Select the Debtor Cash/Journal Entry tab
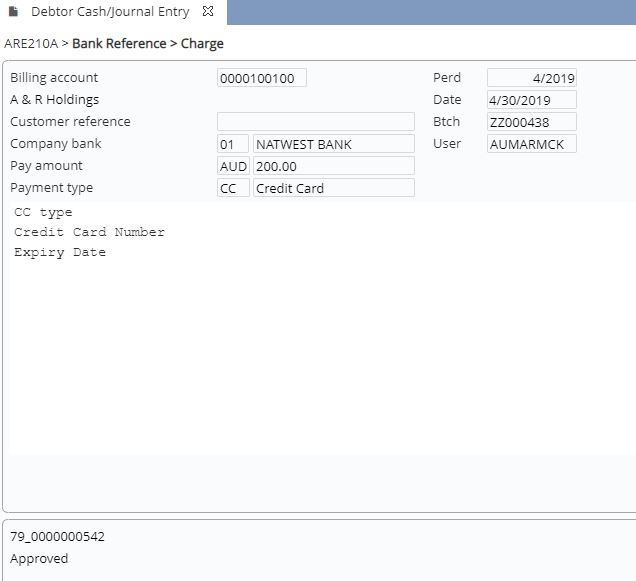This screenshot has width=636, height=581. point(110,12)
